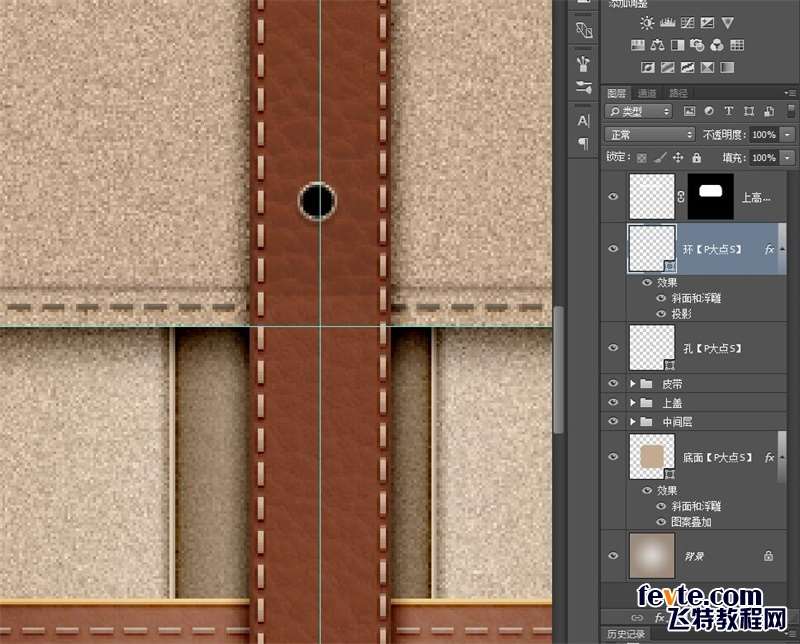This screenshot has height=644, width=800.
Task: Add a Posterize adjustment layer
Action: [x=667, y=67]
